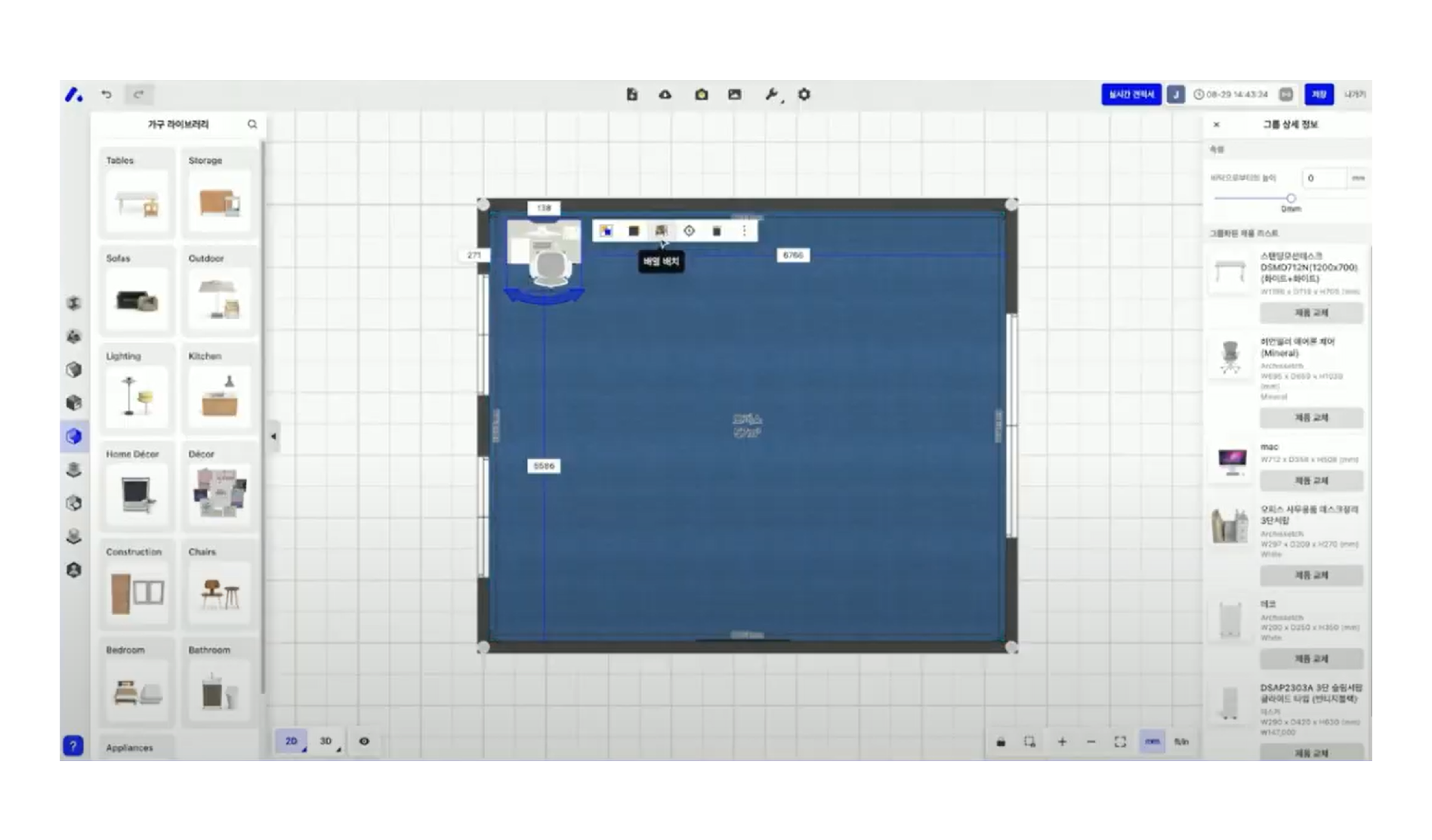Click the dark square icon in the floating toolbar

(634, 231)
